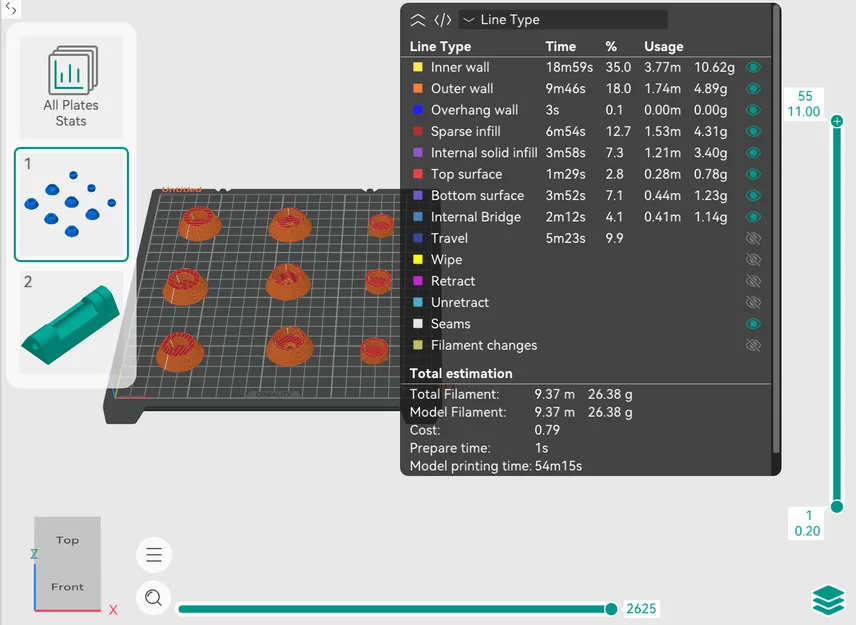Click the Front face of the view cube
This screenshot has height=625, width=856.
[x=68, y=587]
